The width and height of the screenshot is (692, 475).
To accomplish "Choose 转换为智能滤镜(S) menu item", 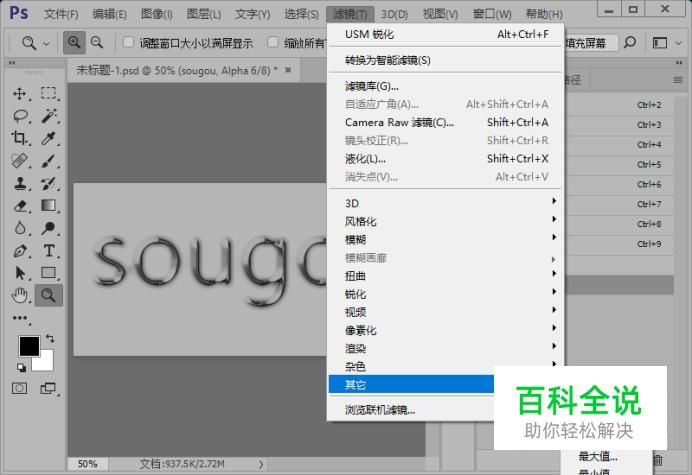I will point(446,60).
